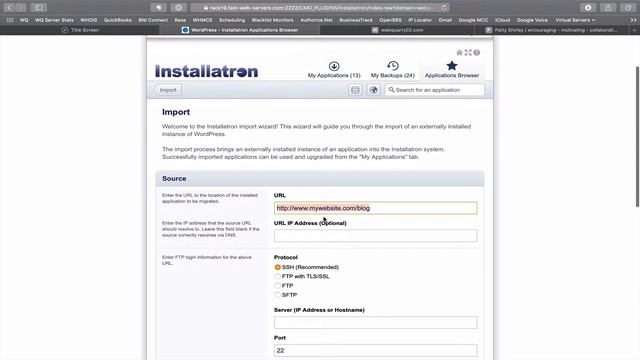This screenshot has height=360, width=640.
Task: Open the globe language icon
Action: (x=373, y=90)
